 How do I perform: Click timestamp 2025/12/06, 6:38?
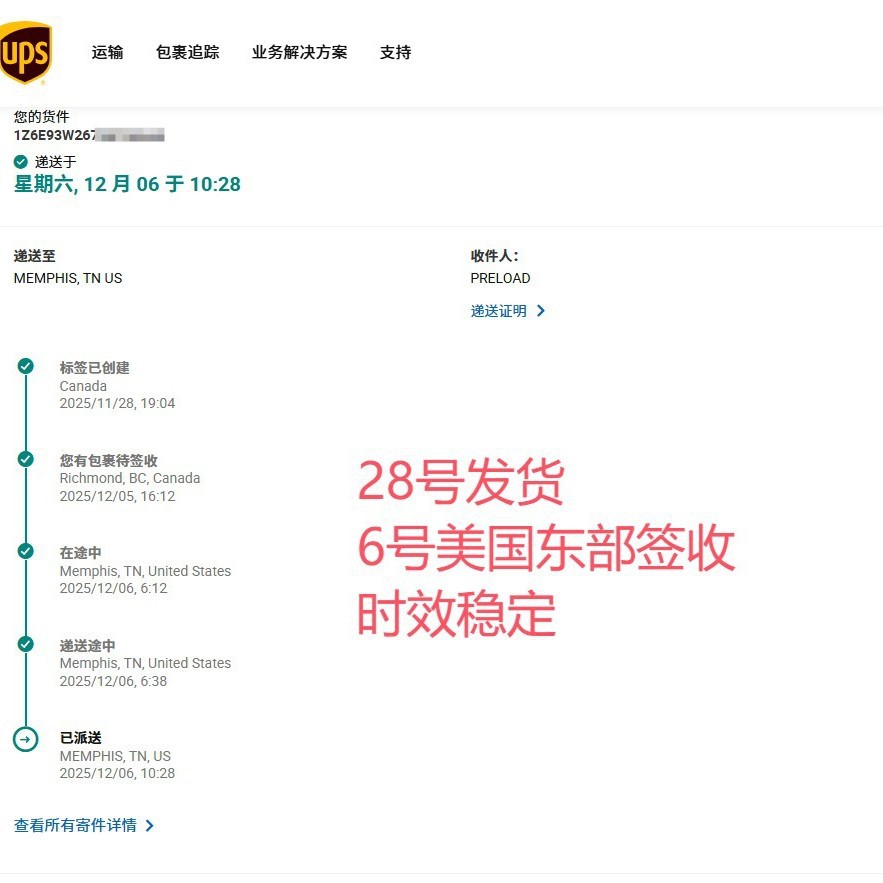(113, 681)
